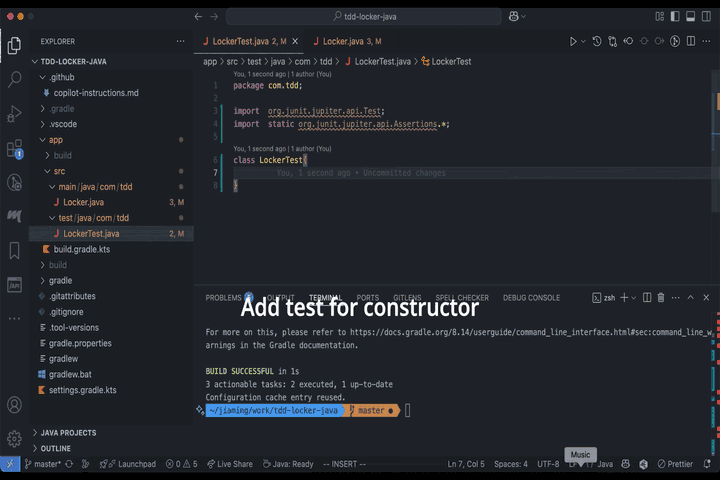Toggle Copilot status icon in status bar

coord(625,464)
